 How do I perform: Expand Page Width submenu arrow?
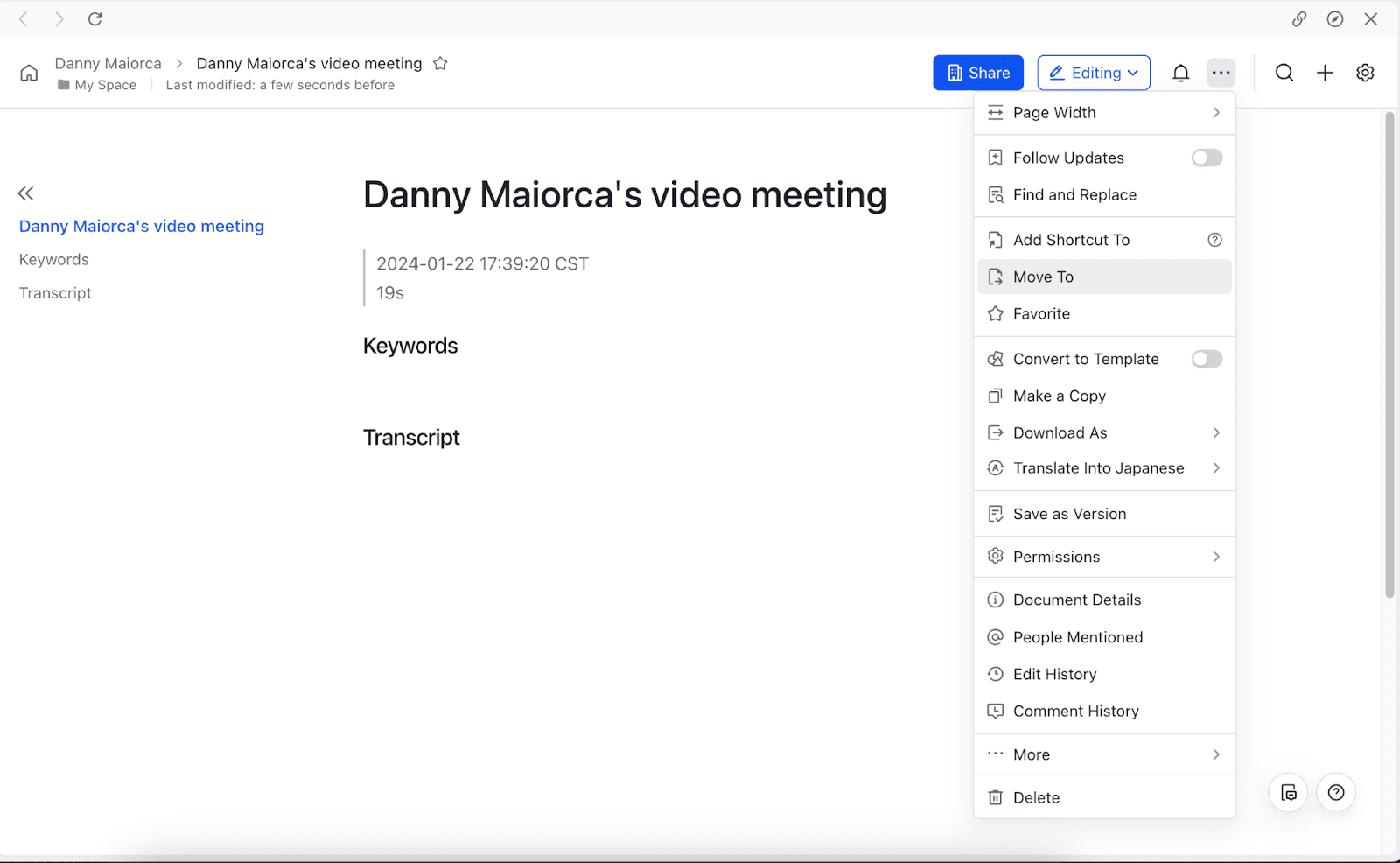pos(1216,112)
